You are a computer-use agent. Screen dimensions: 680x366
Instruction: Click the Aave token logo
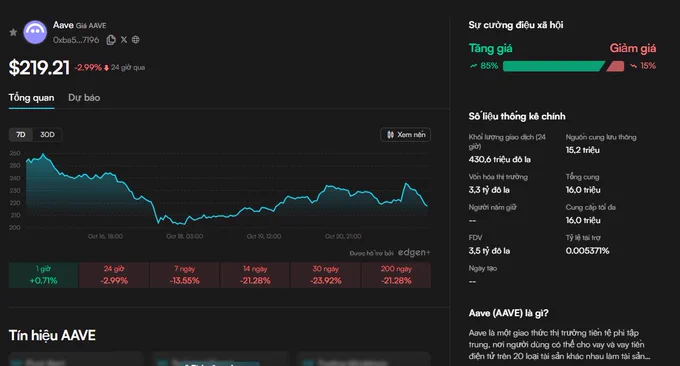pos(35,32)
